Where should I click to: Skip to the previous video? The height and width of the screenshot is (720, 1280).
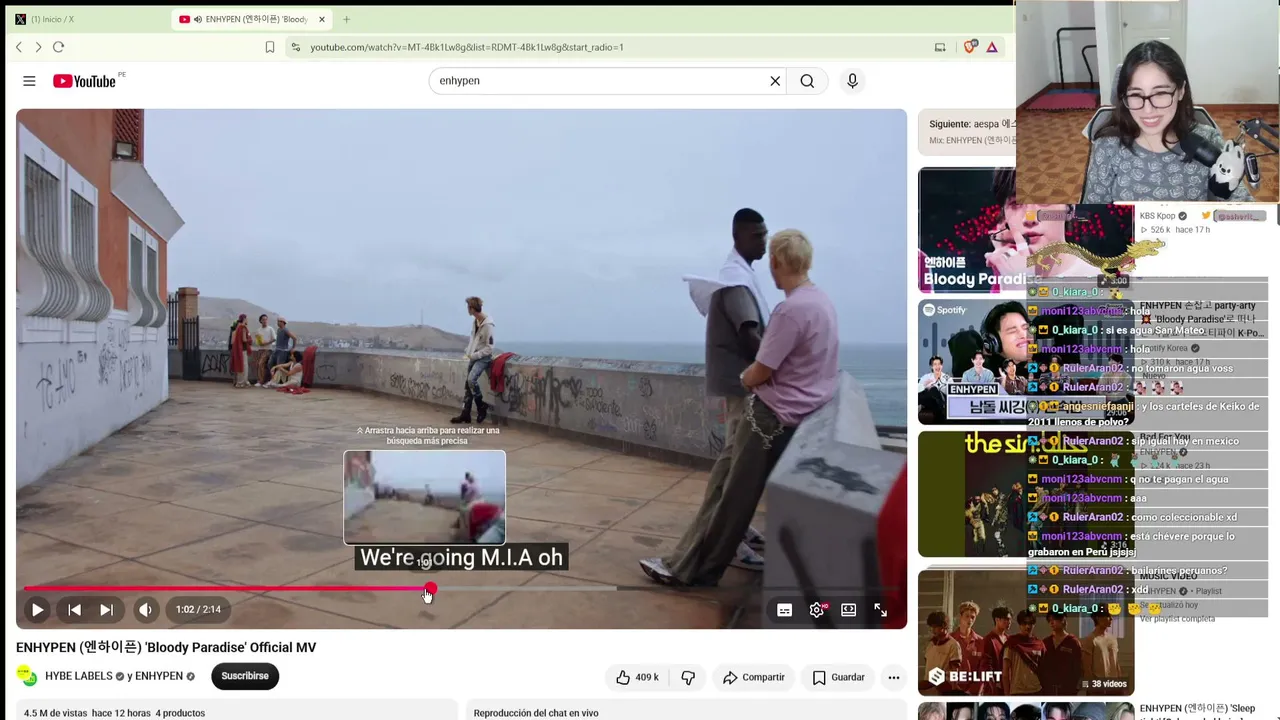pyautogui.click(x=74, y=609)
